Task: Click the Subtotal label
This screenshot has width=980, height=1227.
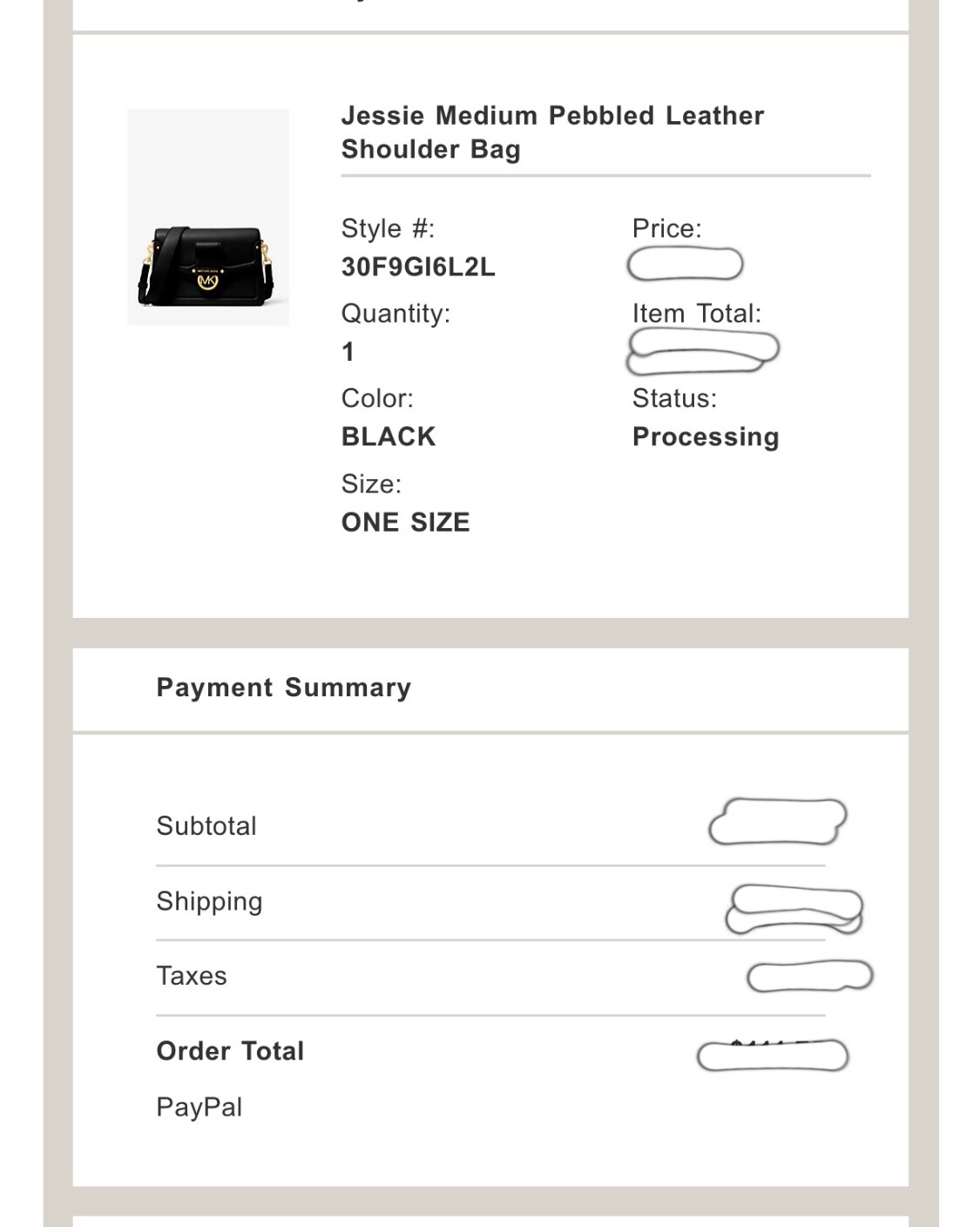Action: coord(206,826)
